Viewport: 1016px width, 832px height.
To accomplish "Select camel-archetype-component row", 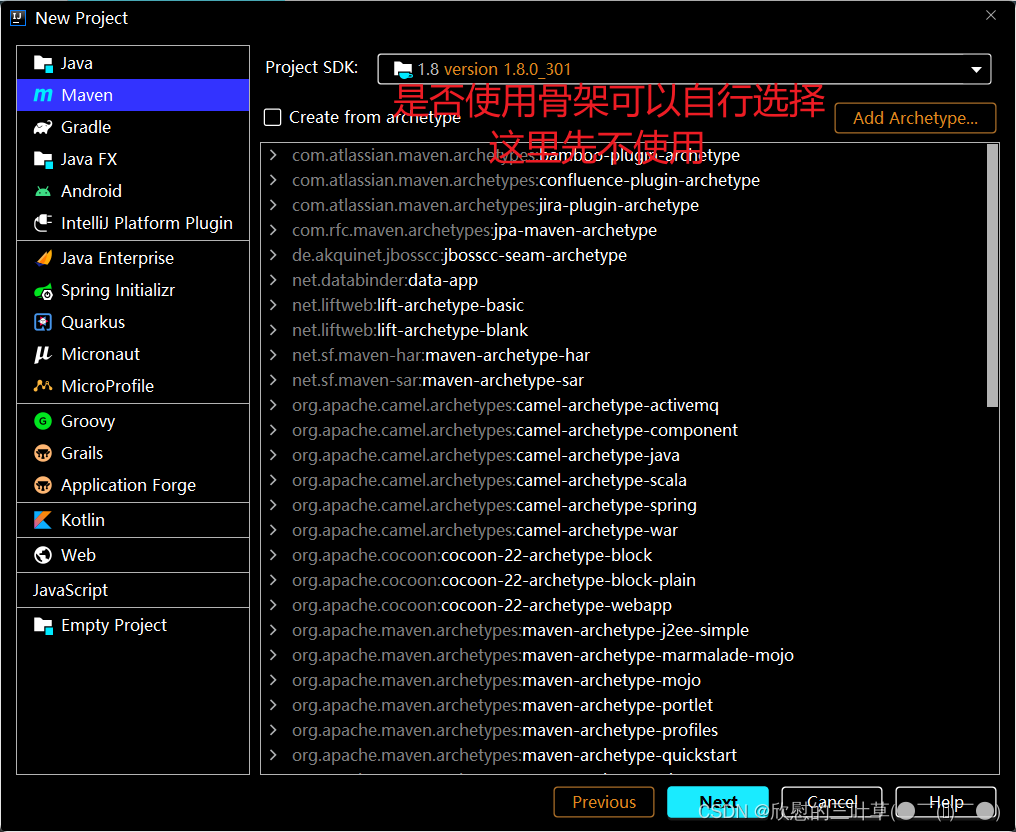I will click(625, 430).
